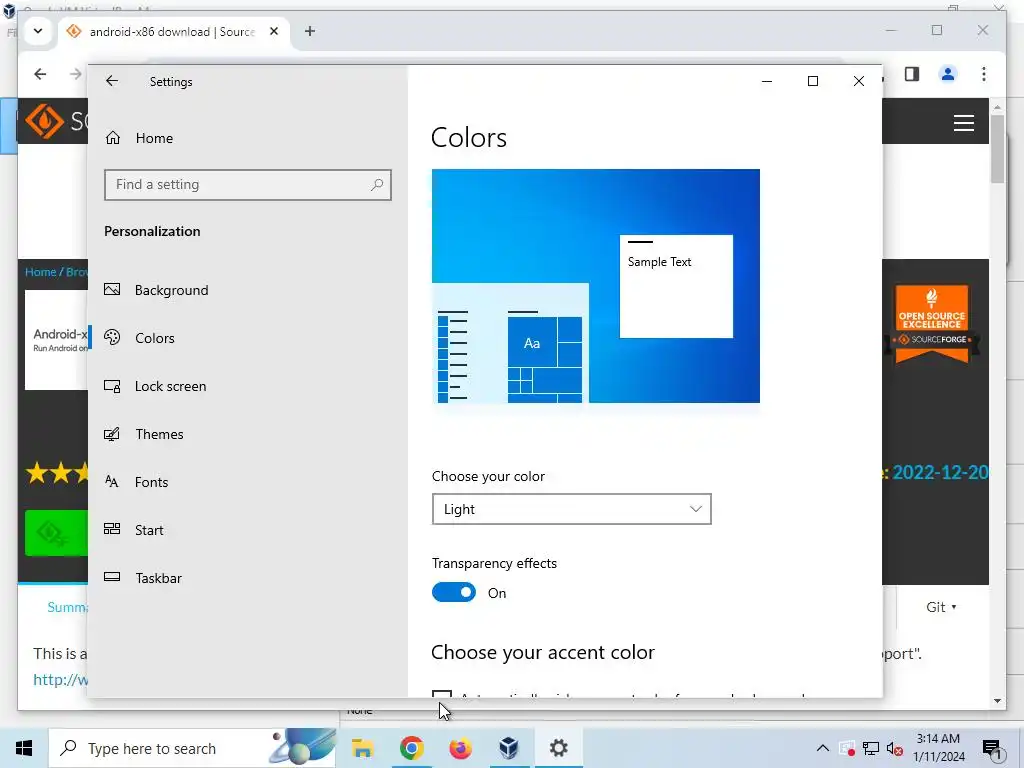Screen dimensions: 1024x768
Task: Click Open Source Excellence badge
Action: 932,323
